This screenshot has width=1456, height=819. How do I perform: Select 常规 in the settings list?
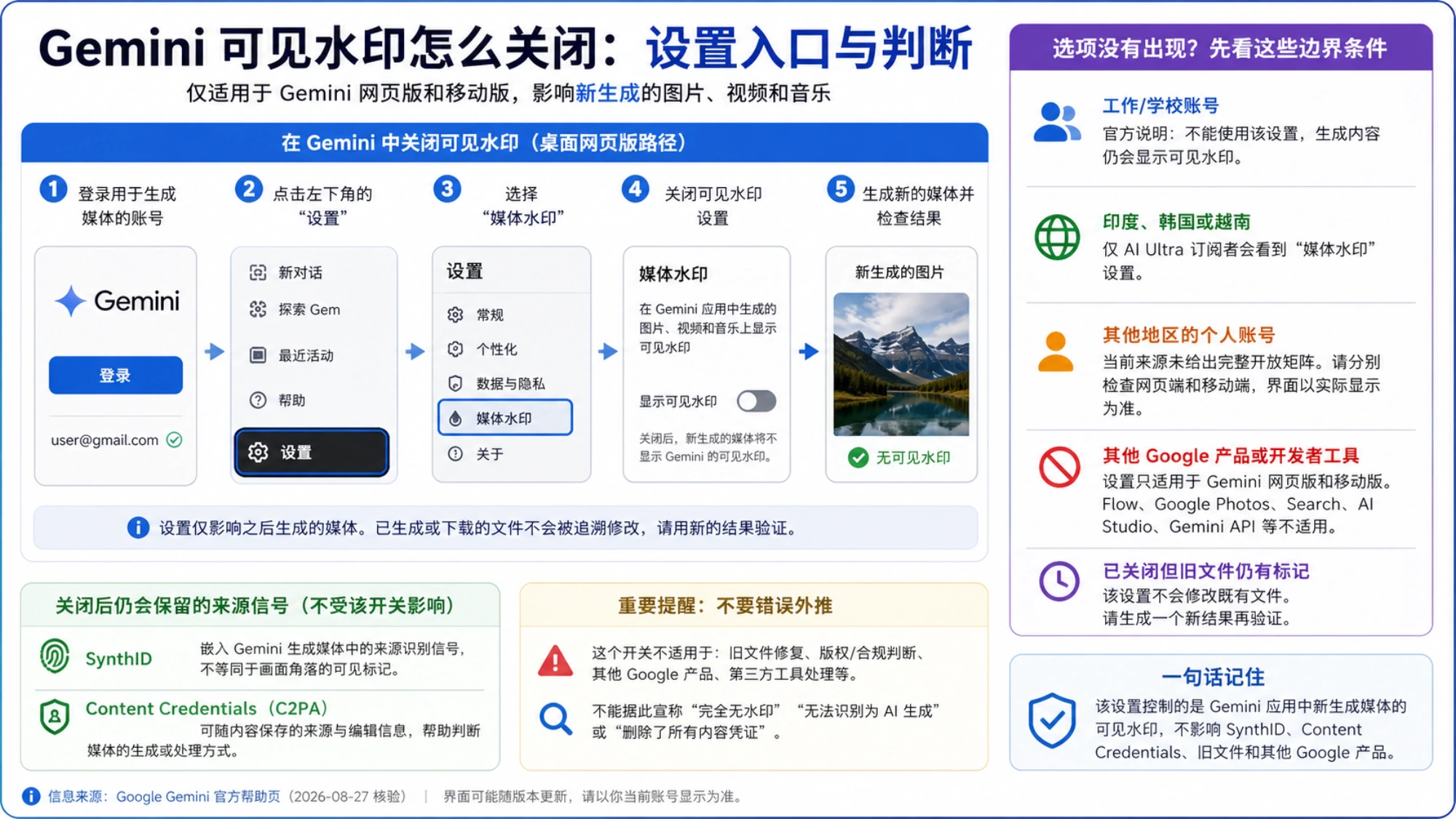pos(475,314)
